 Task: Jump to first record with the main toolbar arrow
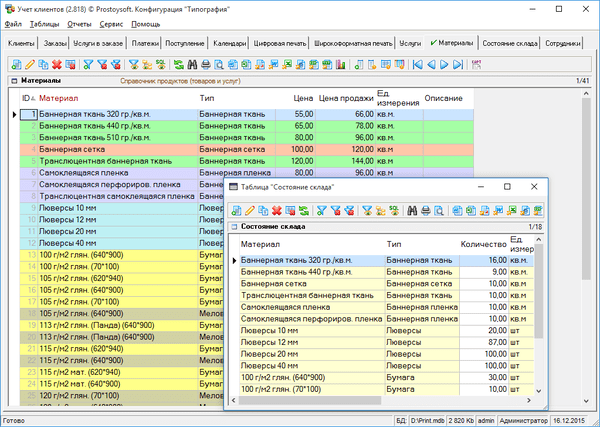pos(417,65)
